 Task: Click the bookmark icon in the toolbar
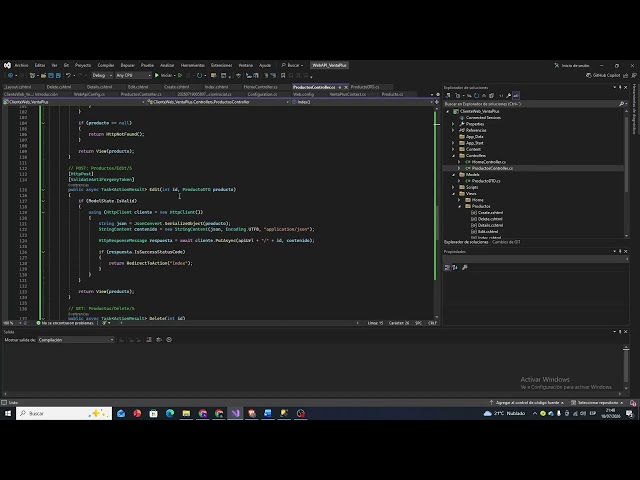(283, 76)
